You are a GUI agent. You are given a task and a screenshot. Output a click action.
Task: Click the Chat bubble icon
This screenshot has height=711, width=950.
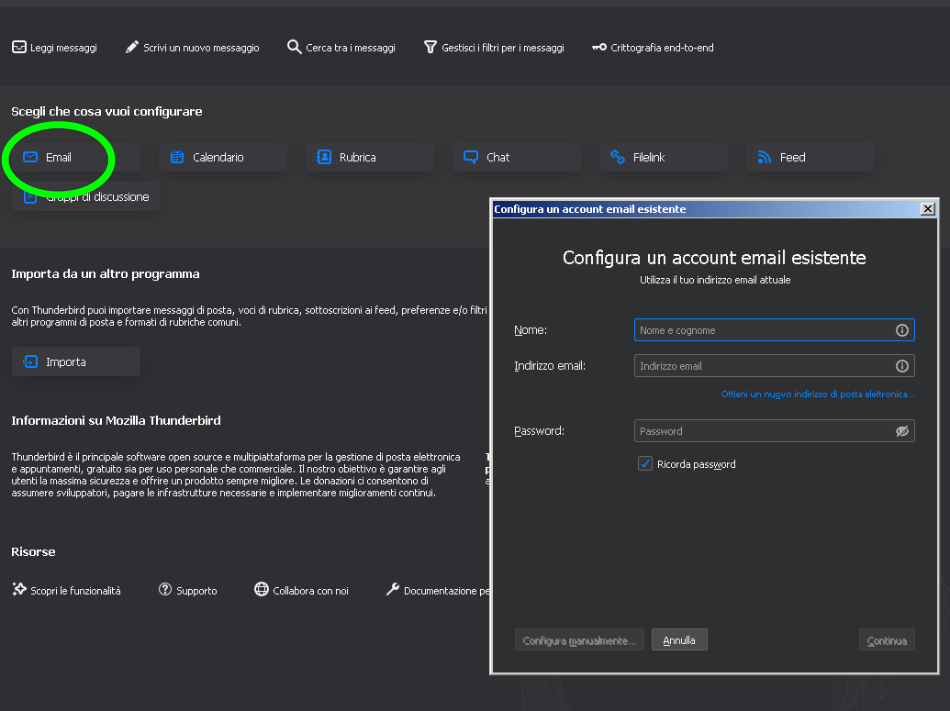471,157
